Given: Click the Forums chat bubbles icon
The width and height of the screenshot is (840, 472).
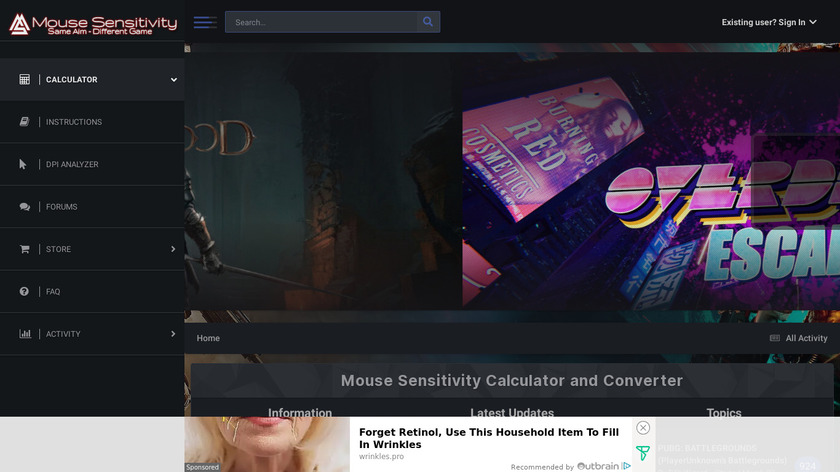Looking at the screenshot, I should tap(25, 207).
